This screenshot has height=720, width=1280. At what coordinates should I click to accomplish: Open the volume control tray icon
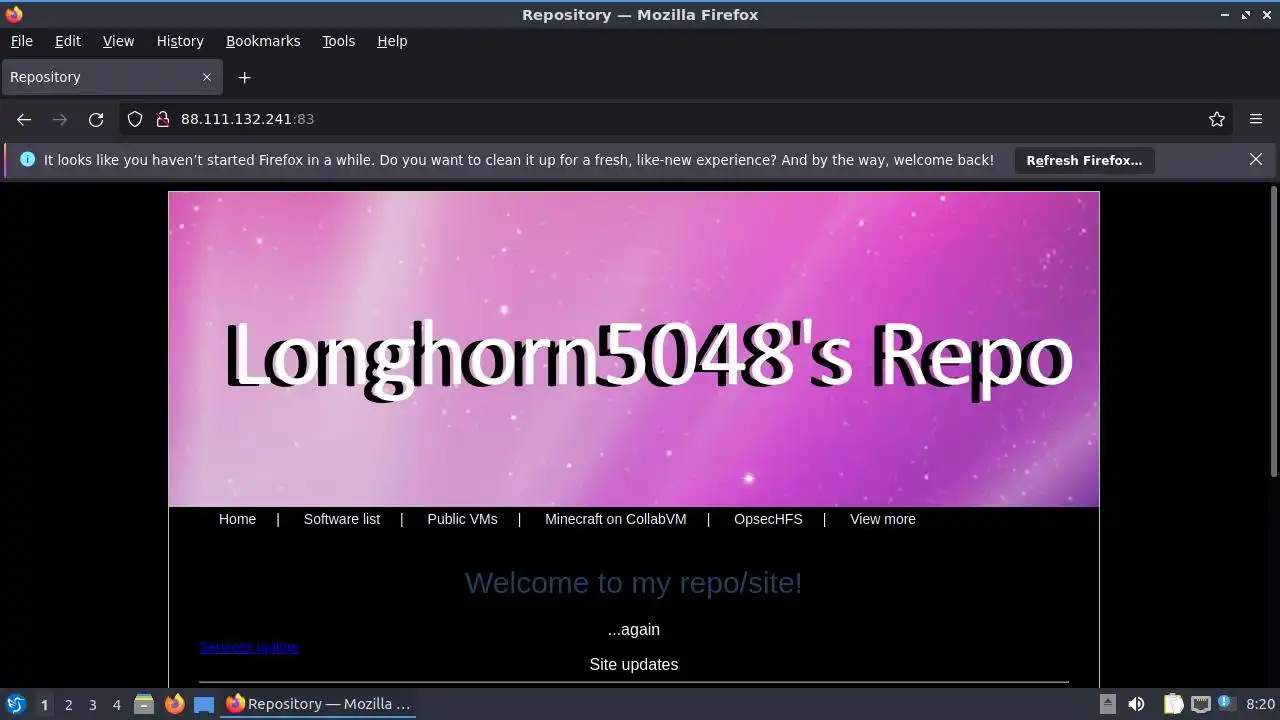pyautogui.click(x=1136, y=704)
